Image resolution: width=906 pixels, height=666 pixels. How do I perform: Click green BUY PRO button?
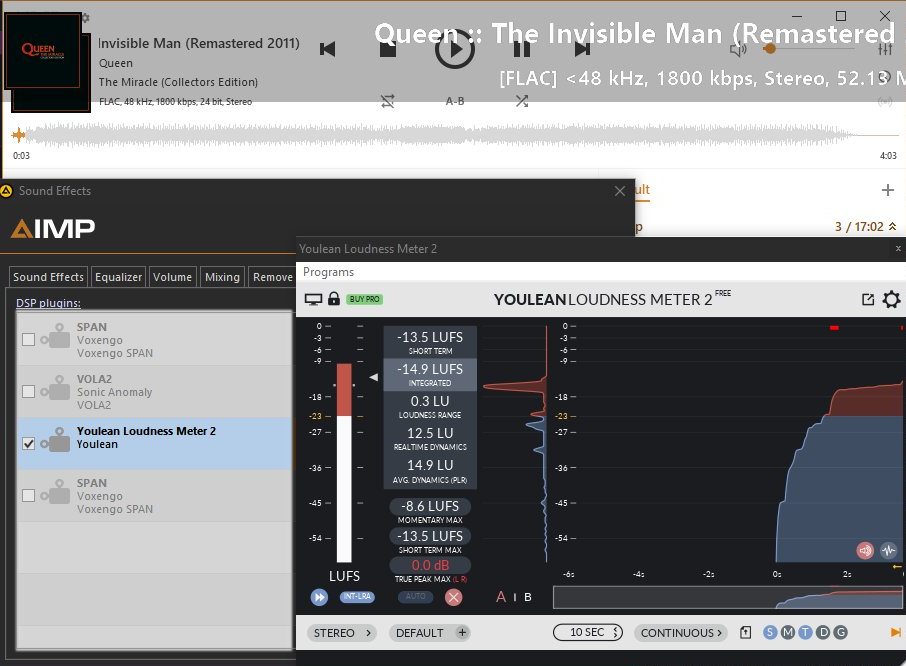(x=364, y=299)
